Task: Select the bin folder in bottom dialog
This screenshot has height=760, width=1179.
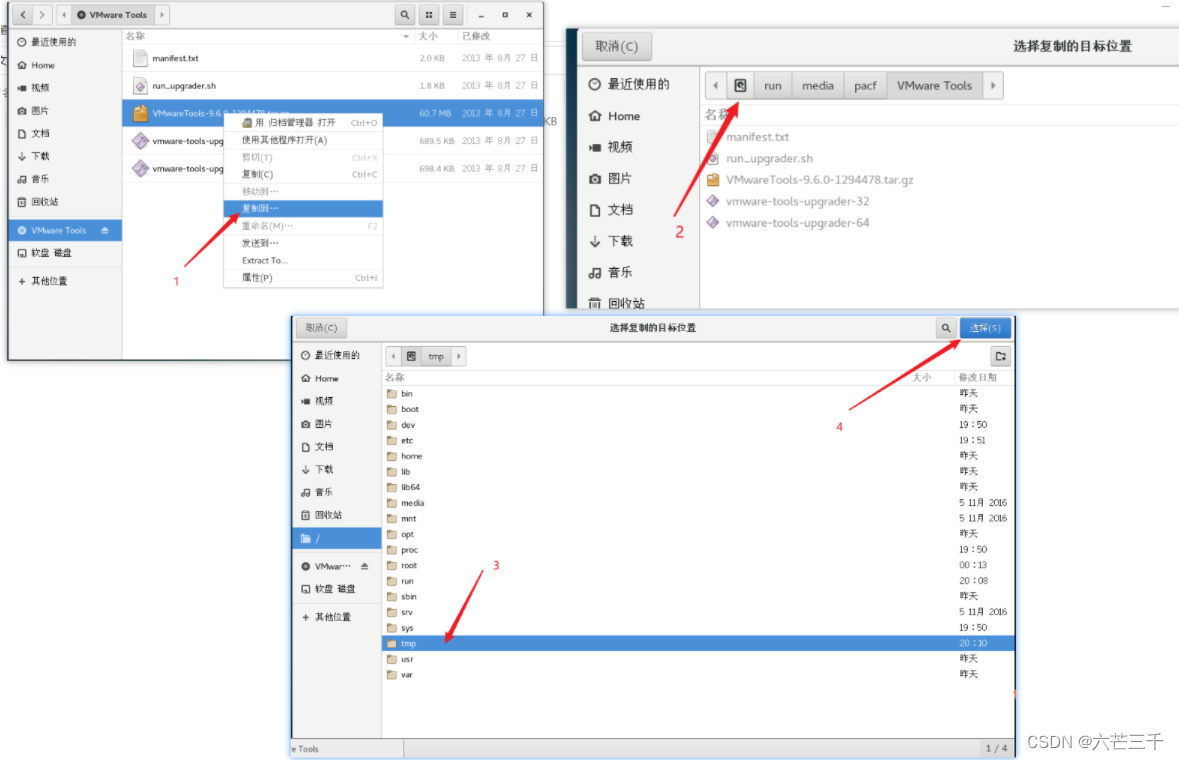Action: click(x=699, y=393)
